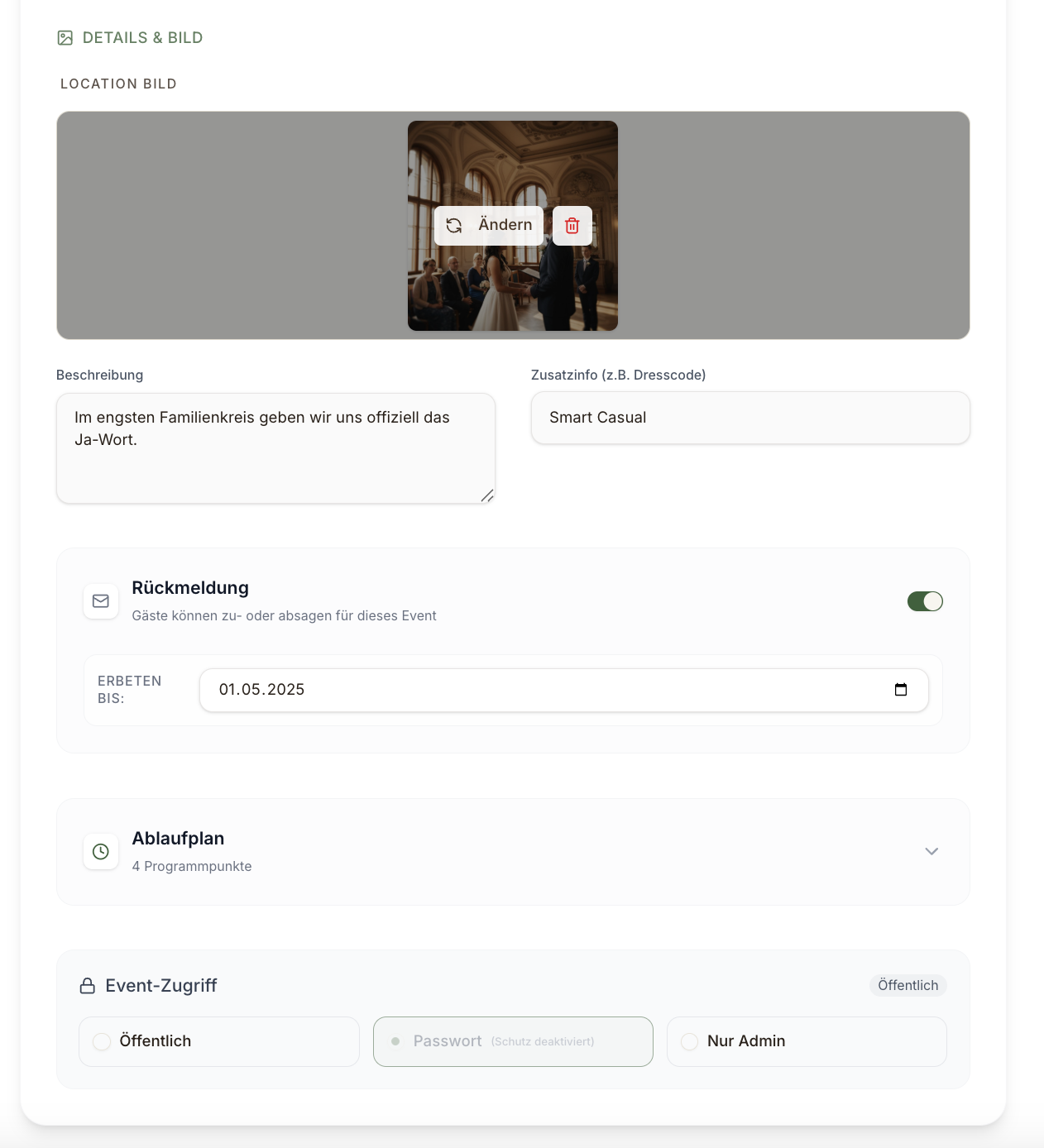
Task: Open the Erbeten bis date field 01.05.2025
Action: 564,690
